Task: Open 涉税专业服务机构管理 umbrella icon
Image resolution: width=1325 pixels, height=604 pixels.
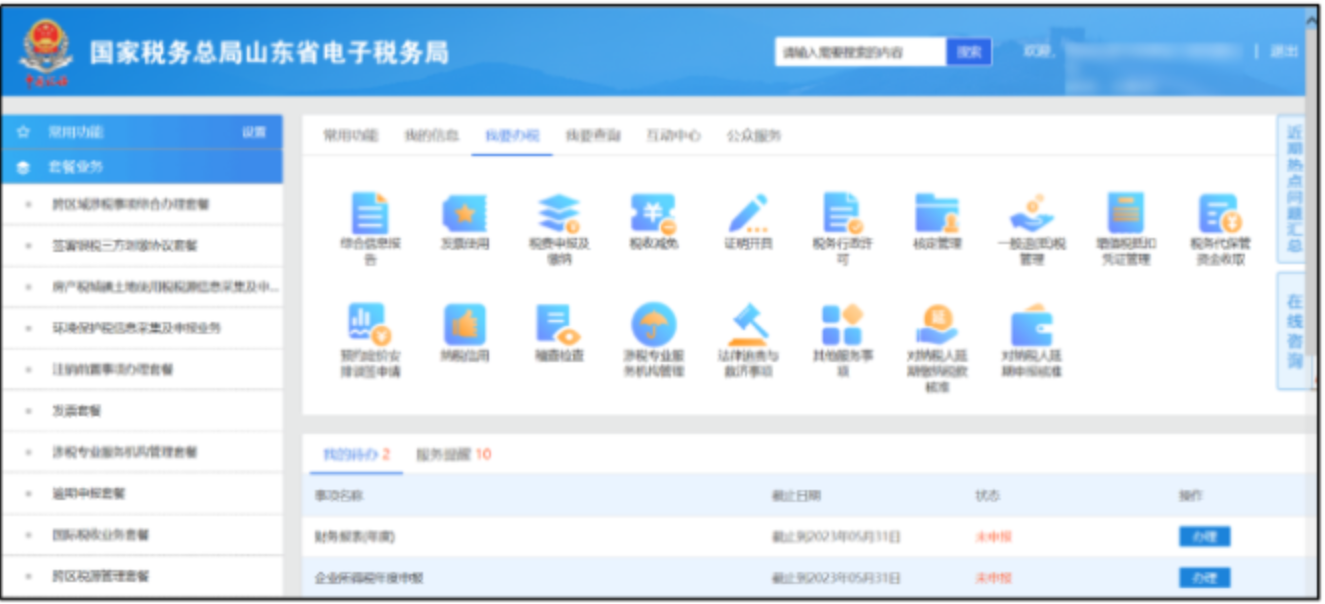Action: (x=653, y=325)
